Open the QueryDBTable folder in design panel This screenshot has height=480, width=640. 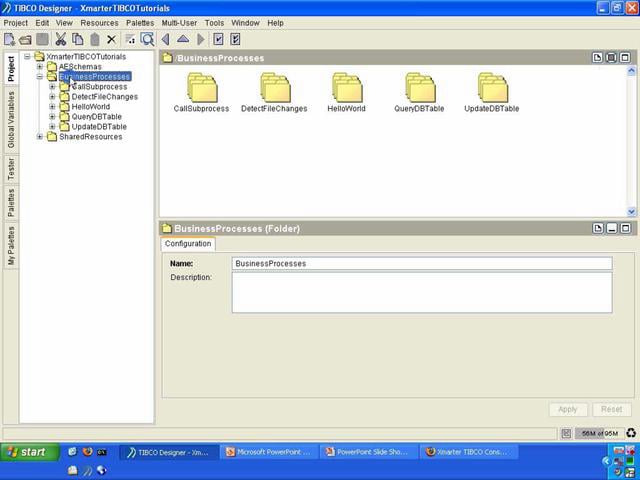(x=419, y=93)
